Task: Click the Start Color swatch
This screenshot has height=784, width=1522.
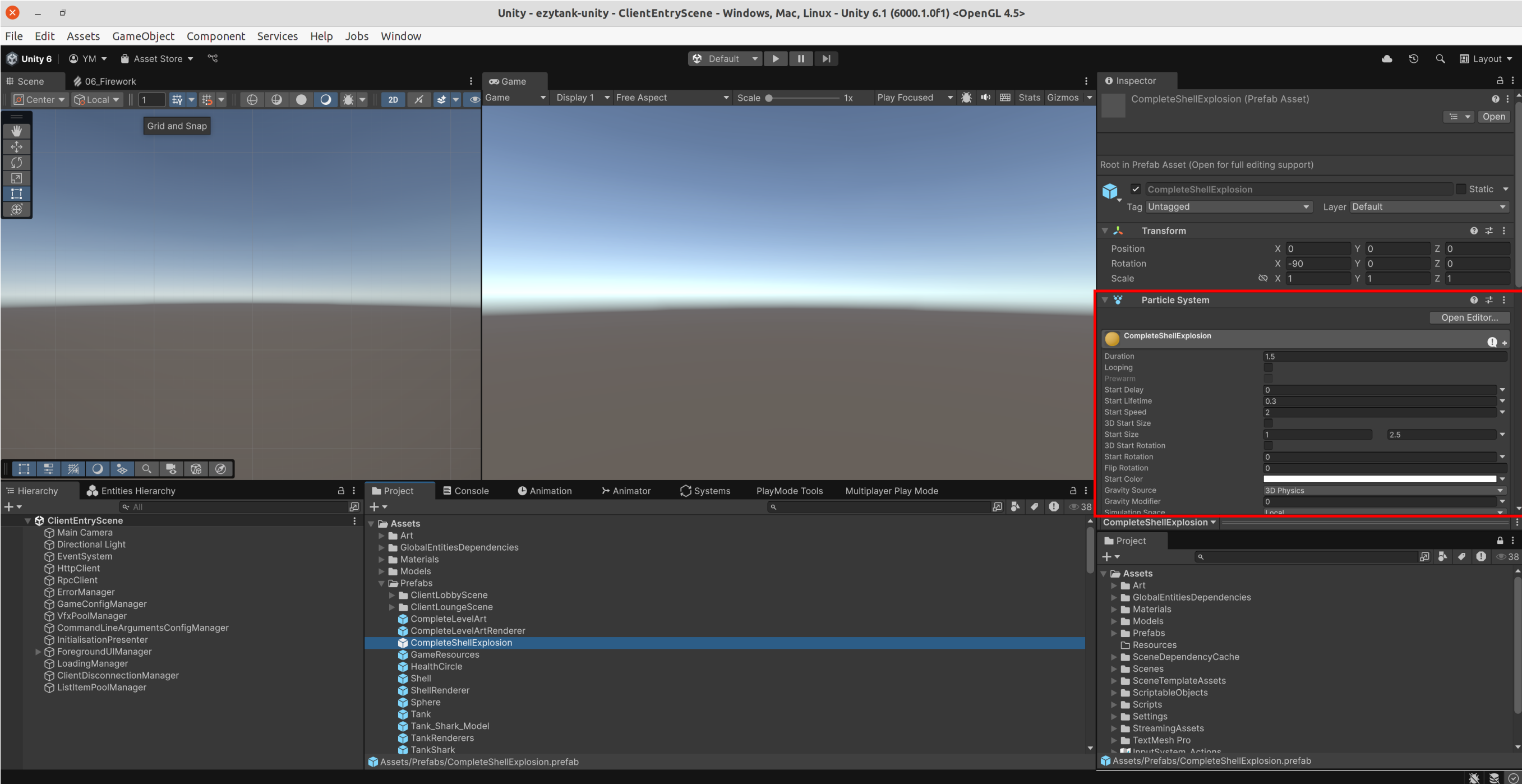Action: [x=1382, y=478]
